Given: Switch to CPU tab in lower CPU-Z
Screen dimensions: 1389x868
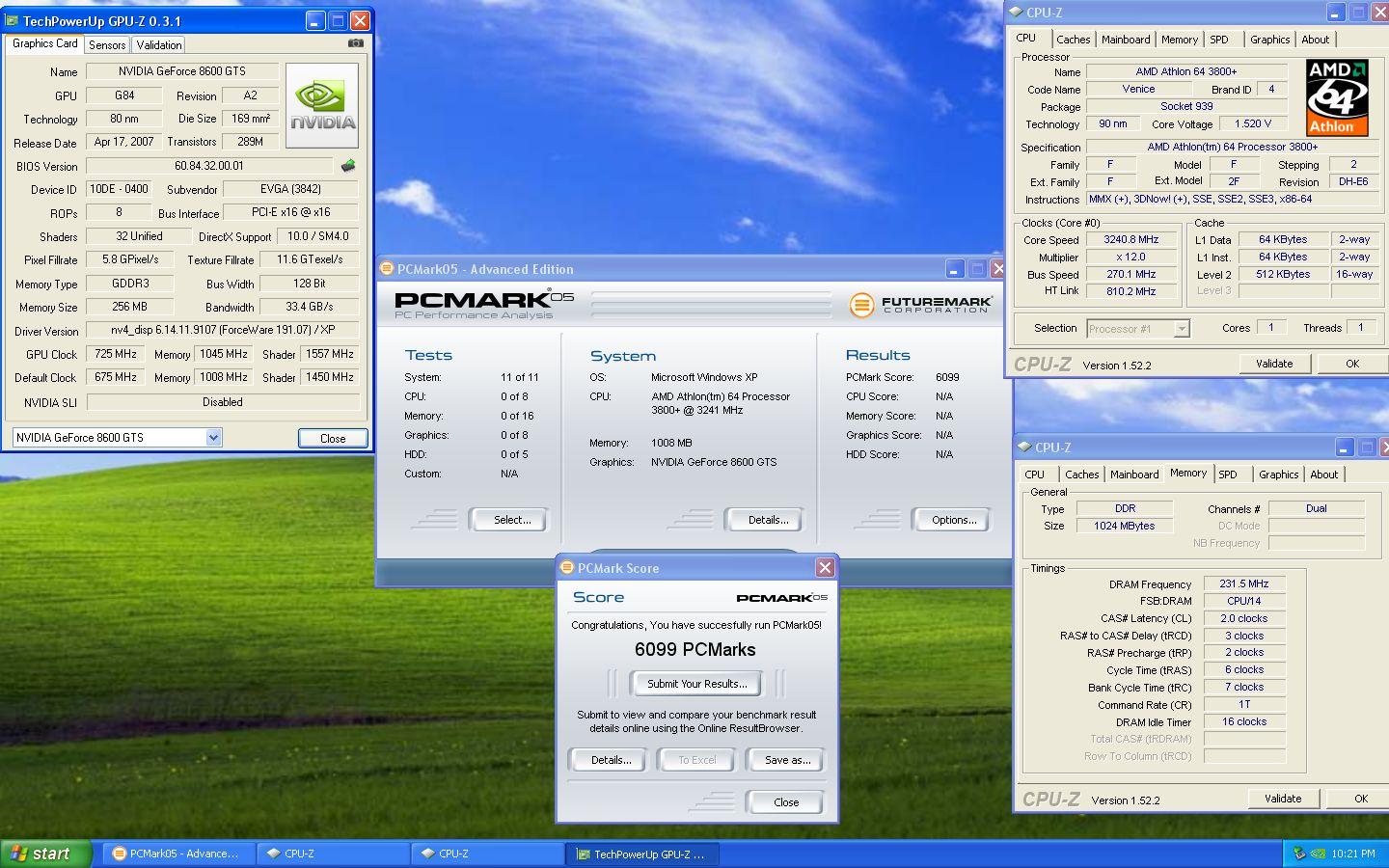Looking at the screenshot, I should [1034, 475].
